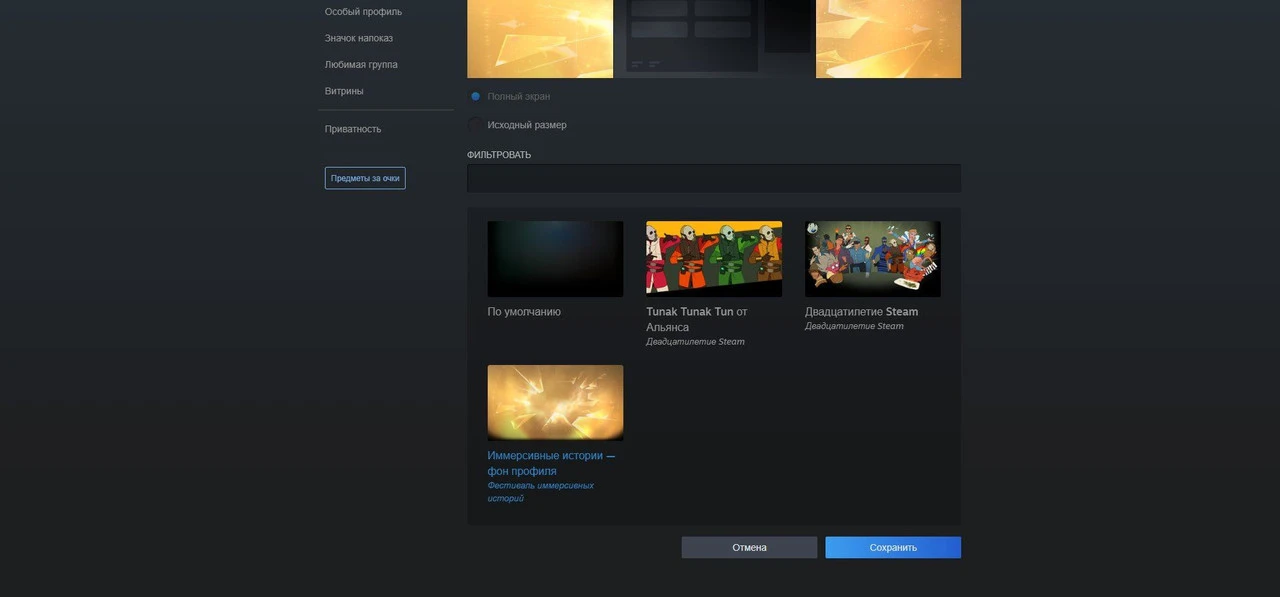Viewport: 1280px width, 597px height.
Task: Save changes with the Сохранить button
Action: pyautogui.click(x=892, y=547)
